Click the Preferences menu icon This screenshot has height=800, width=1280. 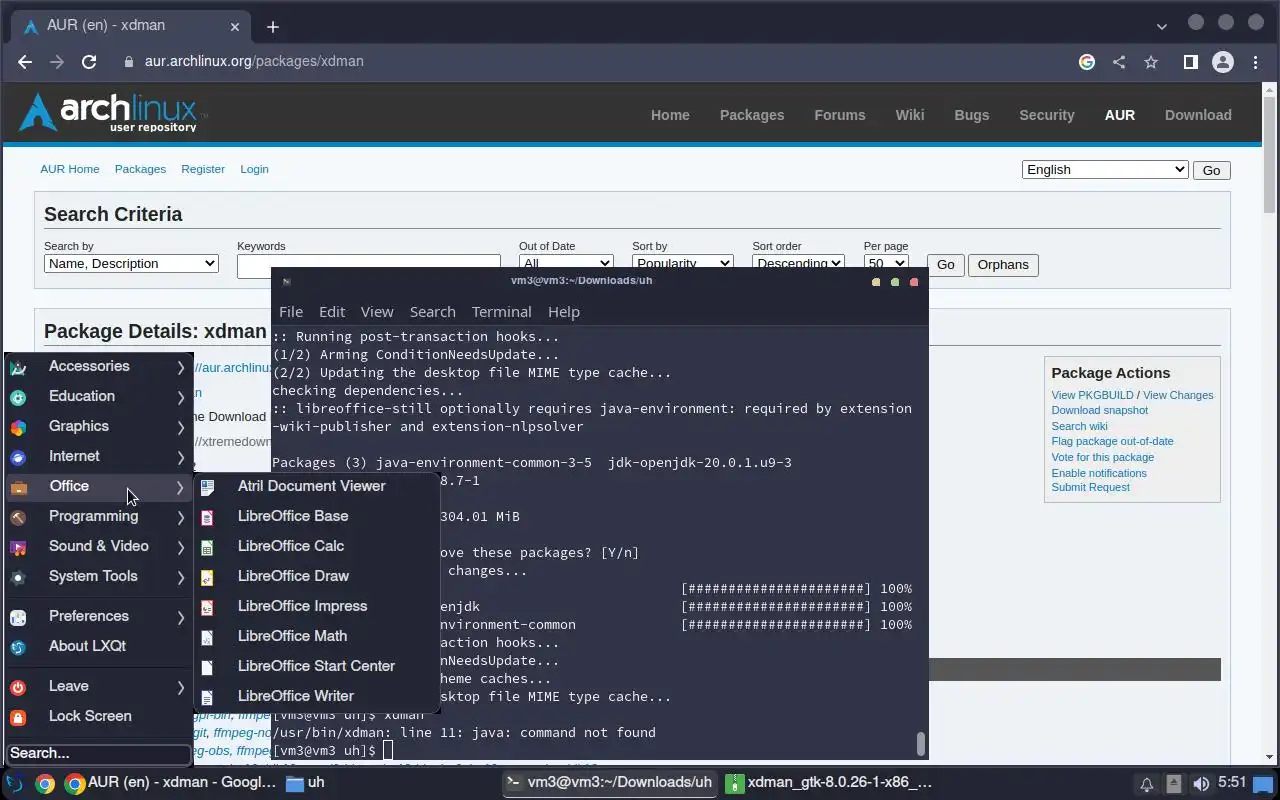18,617
